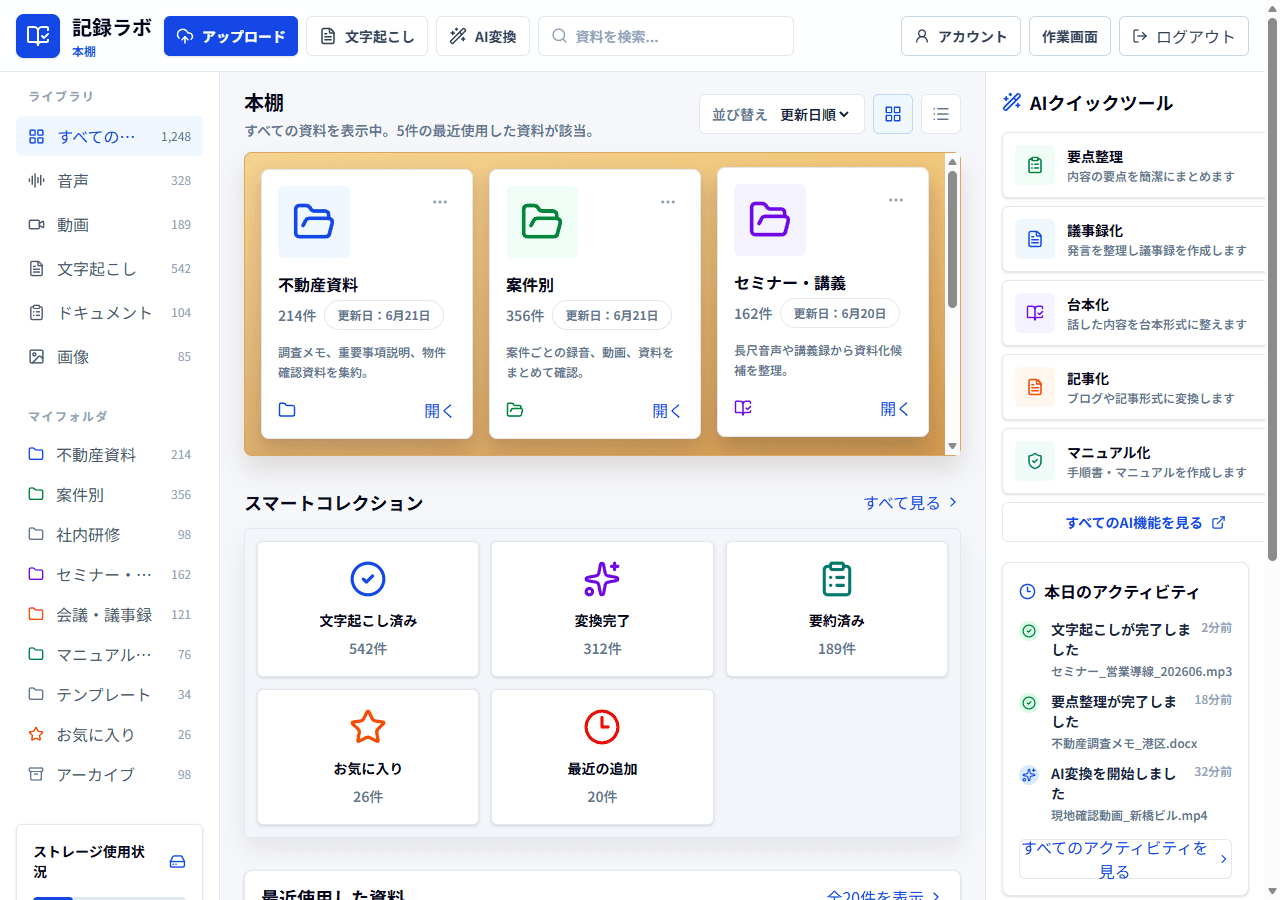
Task: Expand 全20件を表示 recent materials
Action: (x=884, y=896)
